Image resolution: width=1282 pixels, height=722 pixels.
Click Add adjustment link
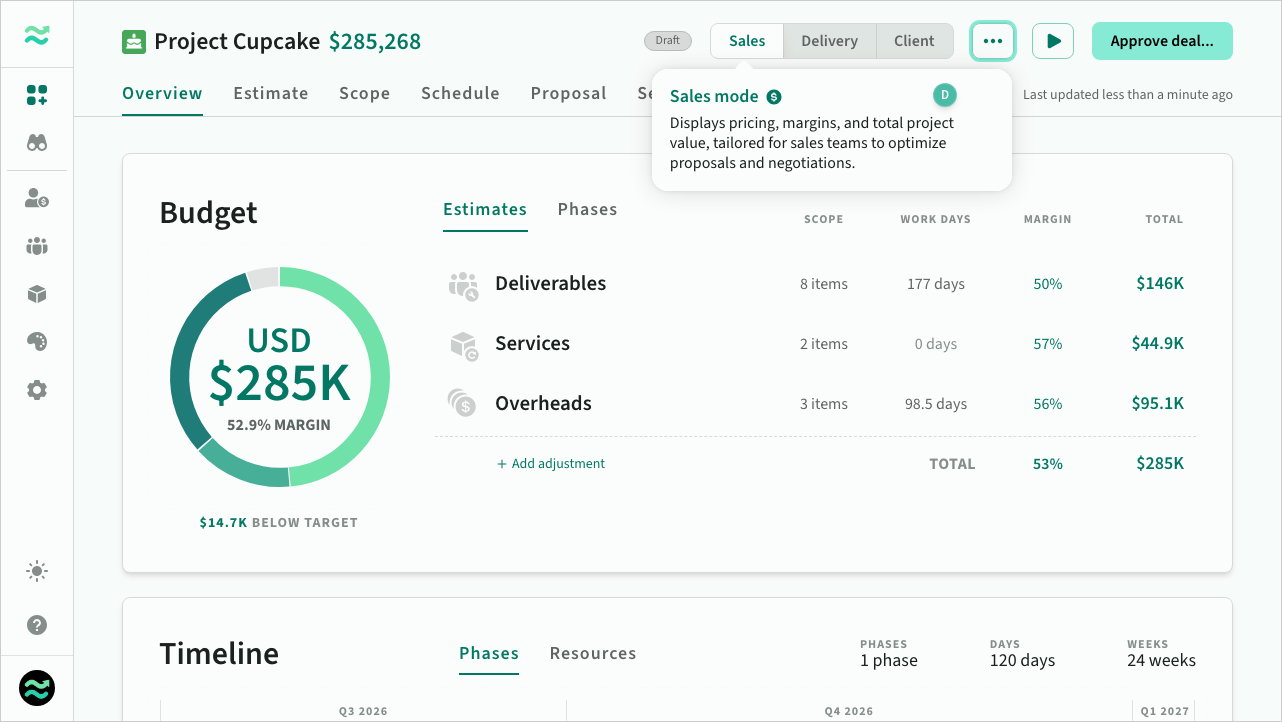click(x=551, y=464)
